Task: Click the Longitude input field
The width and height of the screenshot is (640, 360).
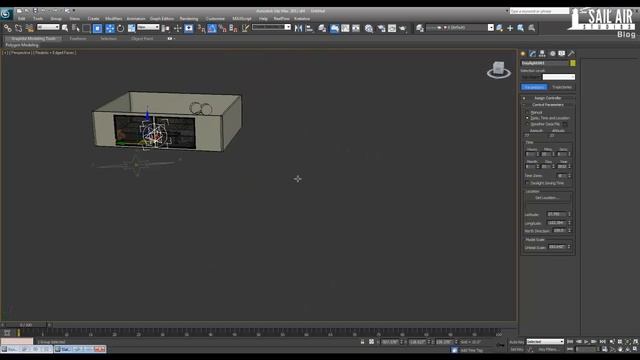Action: click(x=557, y=223)
